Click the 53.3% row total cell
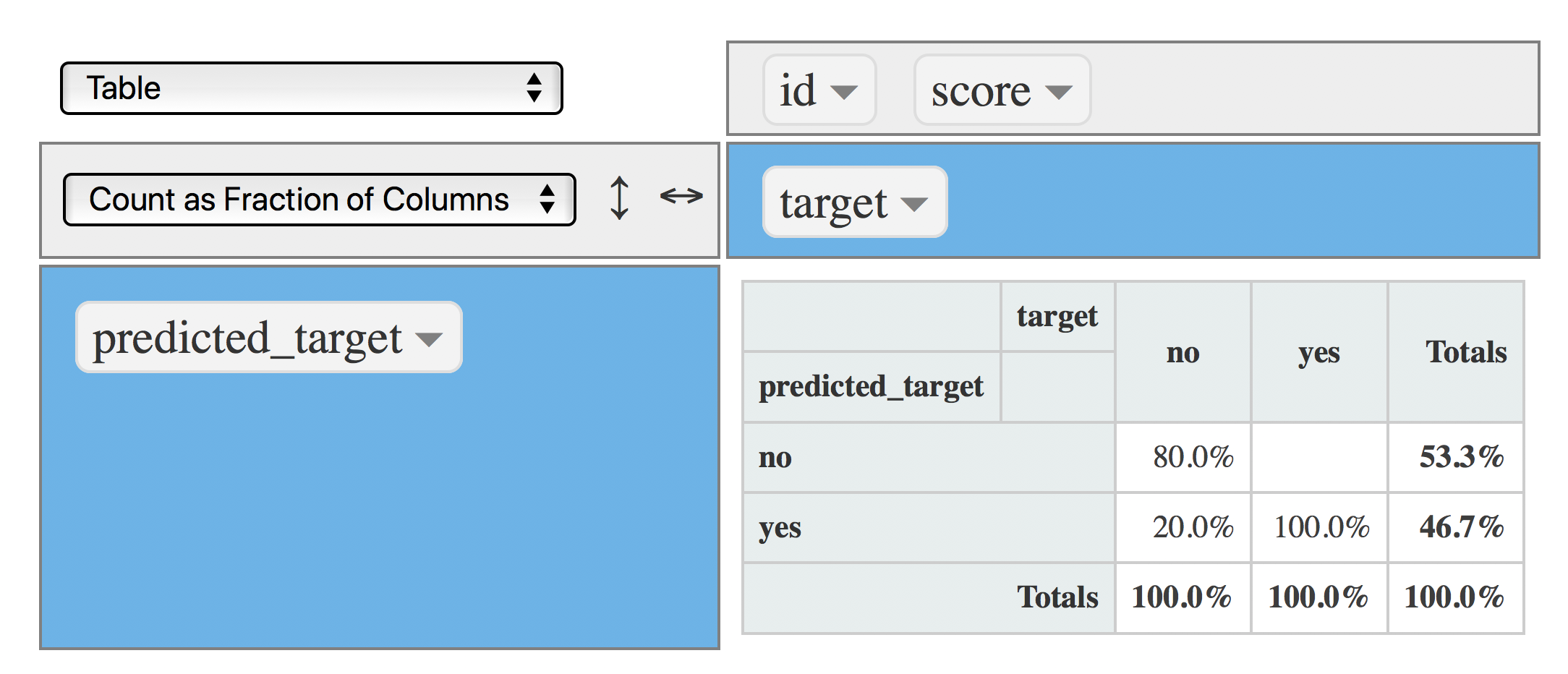1568x674 pixels. (x=1461, y=458)
